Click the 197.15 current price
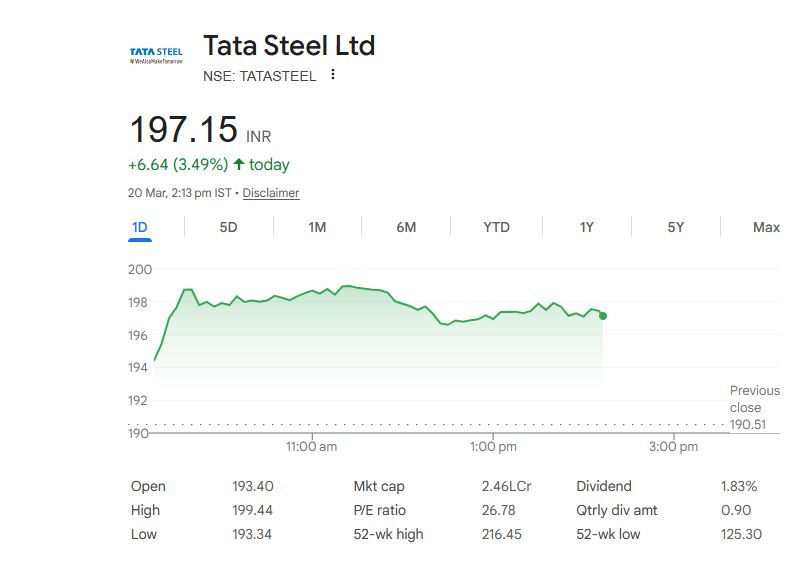794x578 pixels. 184,130
